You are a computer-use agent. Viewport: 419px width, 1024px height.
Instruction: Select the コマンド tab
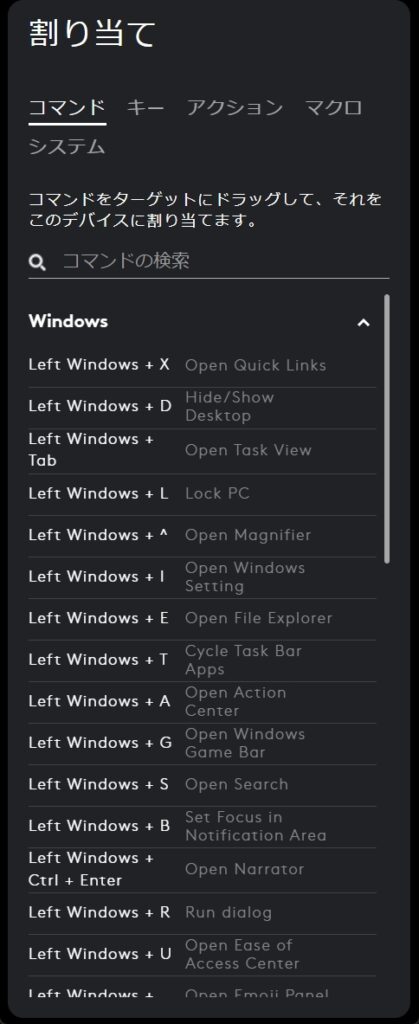[x=67, y=108]
